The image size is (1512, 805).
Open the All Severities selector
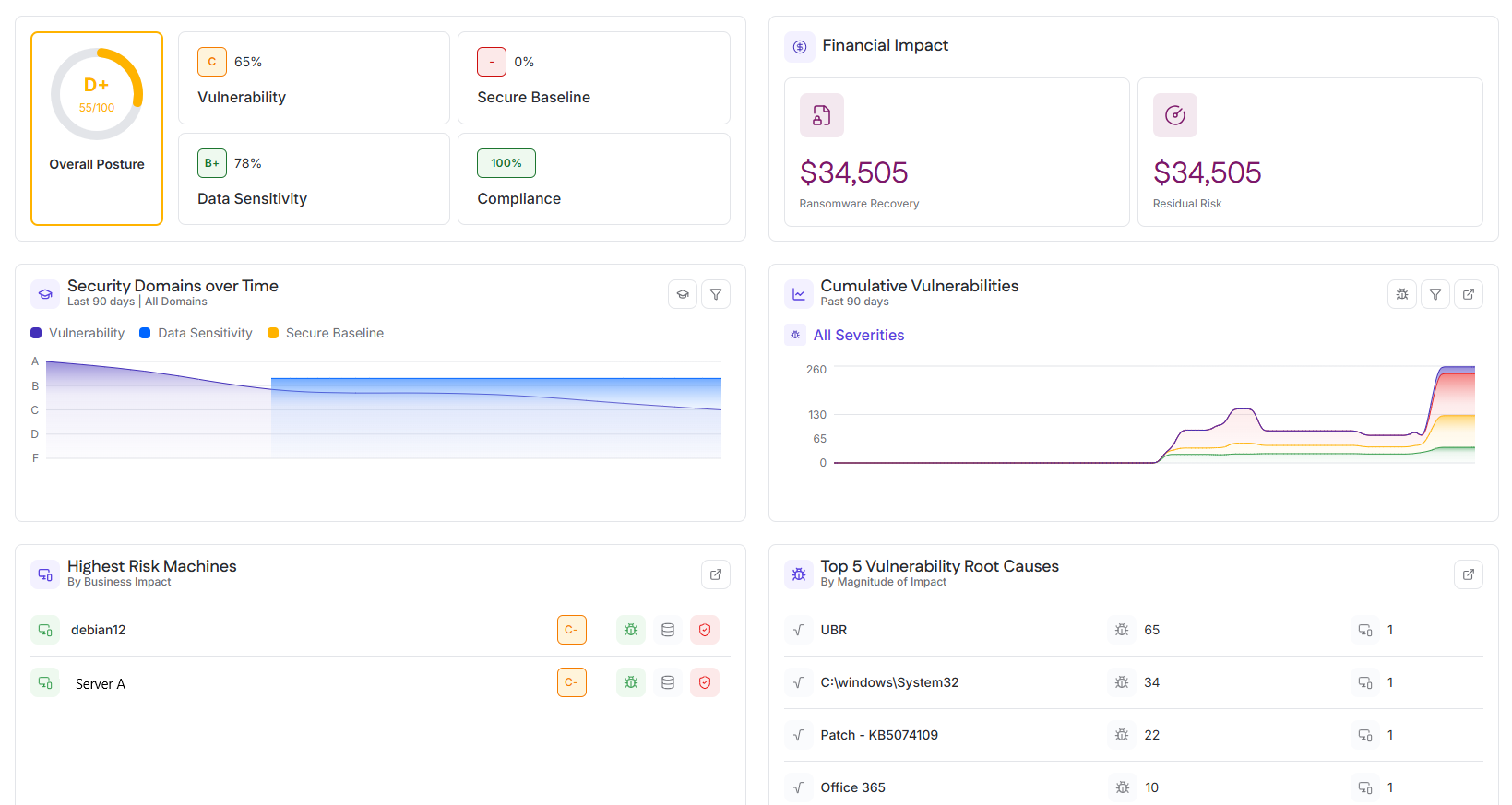coord(858,335)
